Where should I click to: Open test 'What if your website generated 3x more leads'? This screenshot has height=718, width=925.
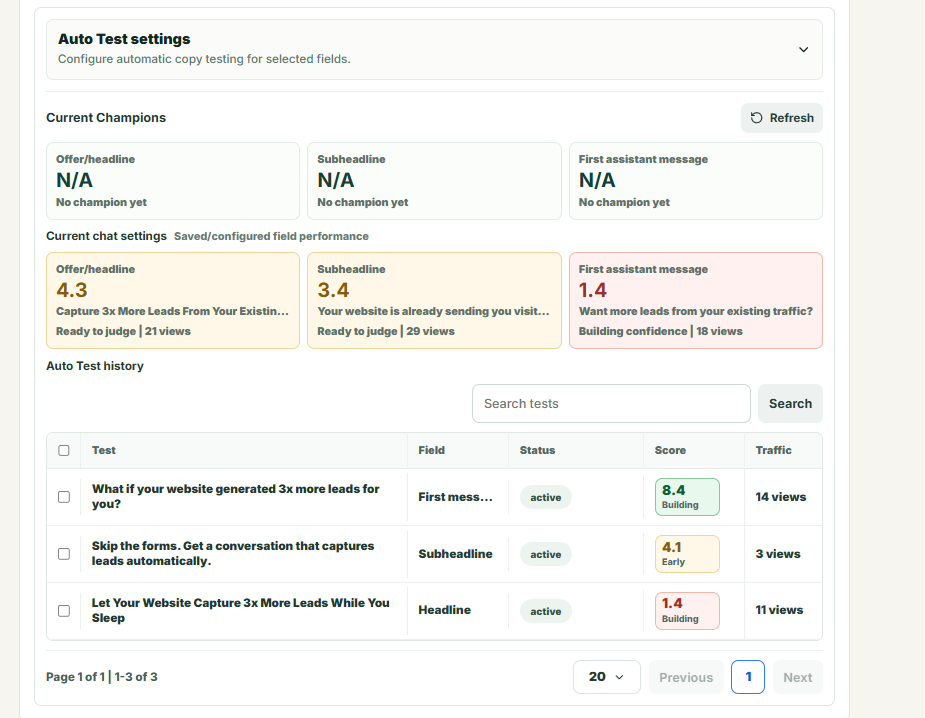coord(235,496)
